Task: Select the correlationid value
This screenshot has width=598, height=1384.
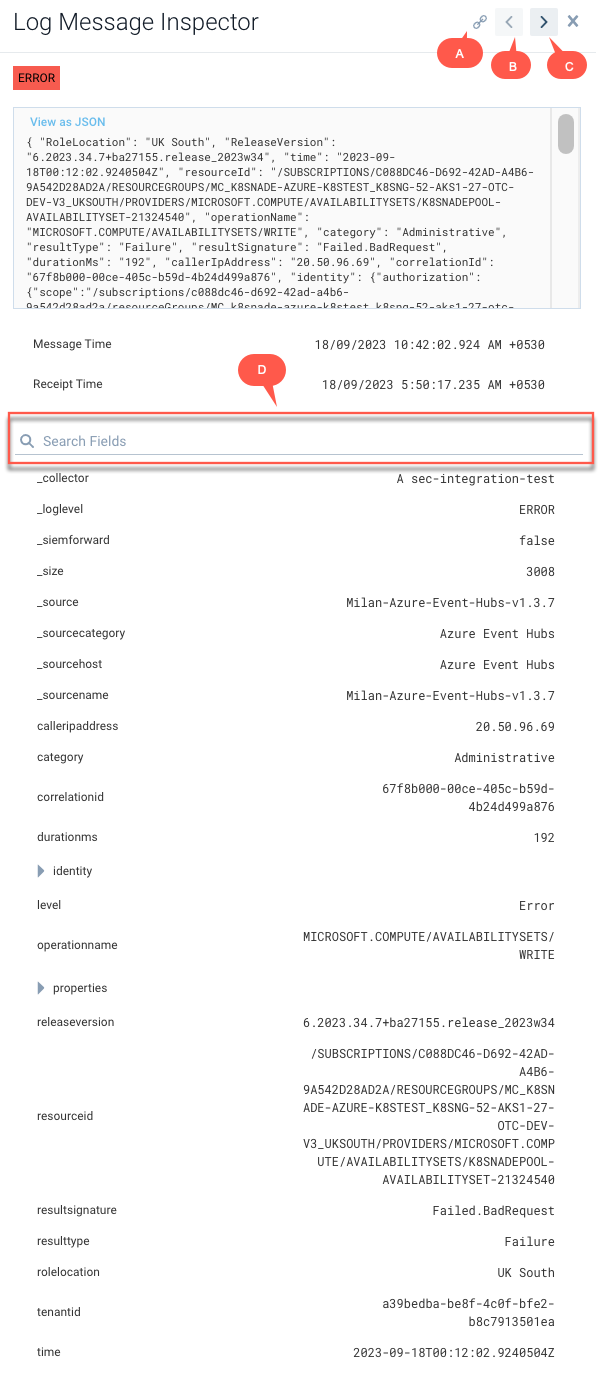Action: coord(468,798)
